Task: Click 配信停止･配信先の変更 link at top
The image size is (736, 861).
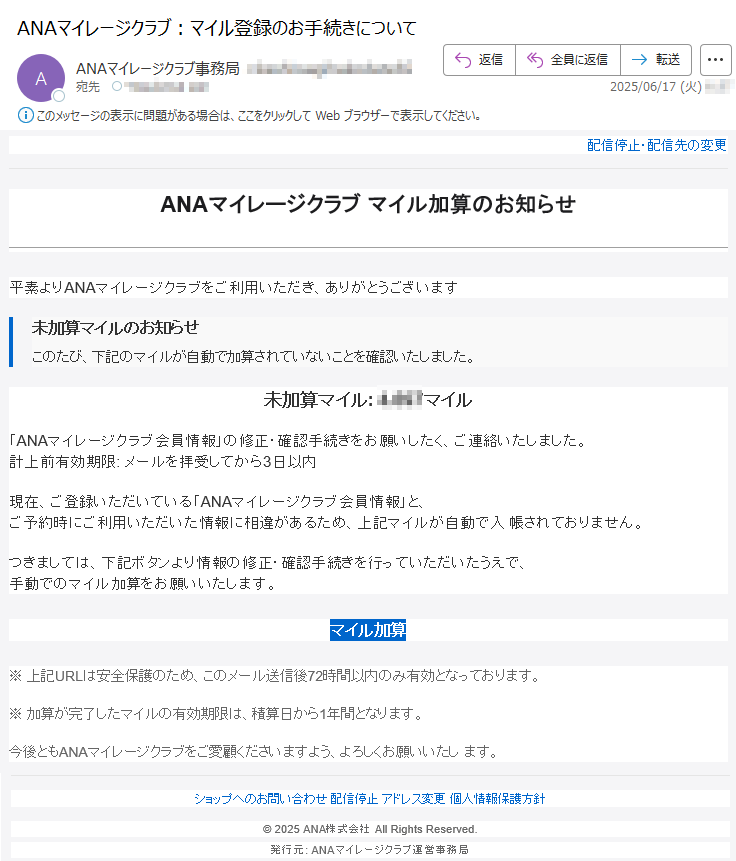Action: click(x=656, y=145)
